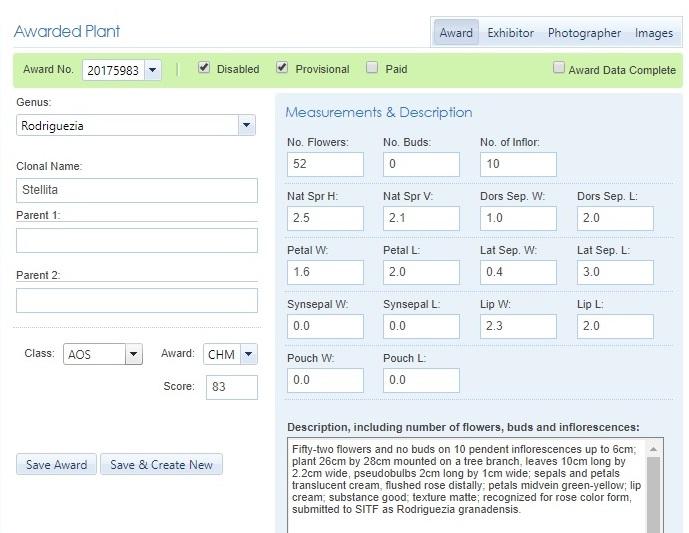This screenshot has width=689, height=533.
Task: Click the Save Award button
Action: [56, 465]
